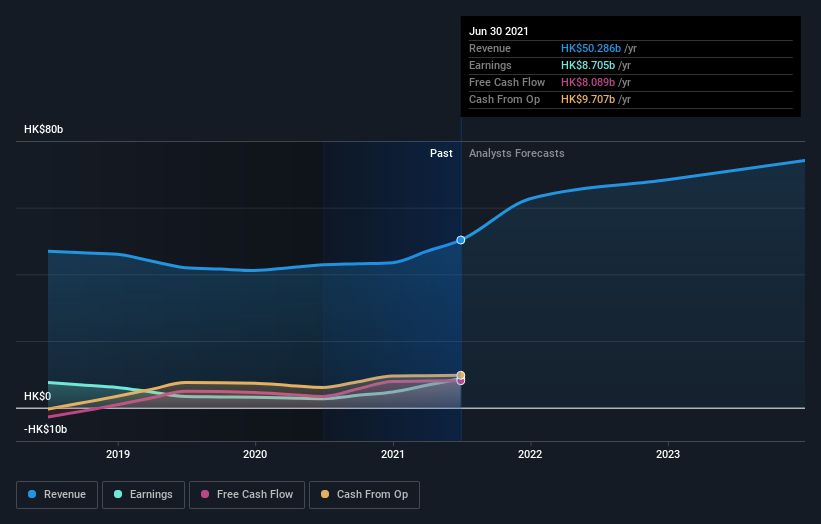Toggle the Revenue legend button
The width and height of the screenshot is (821, 524).
coord(57,495)
